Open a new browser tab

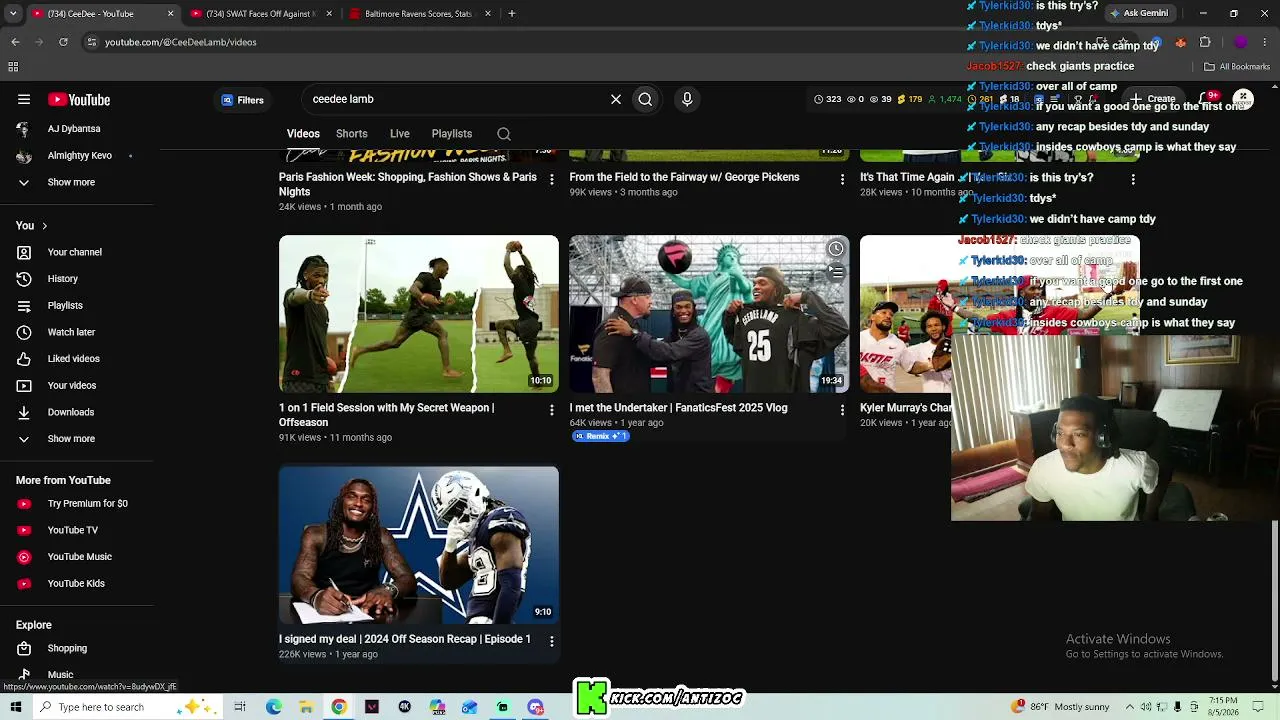(512, 14)
